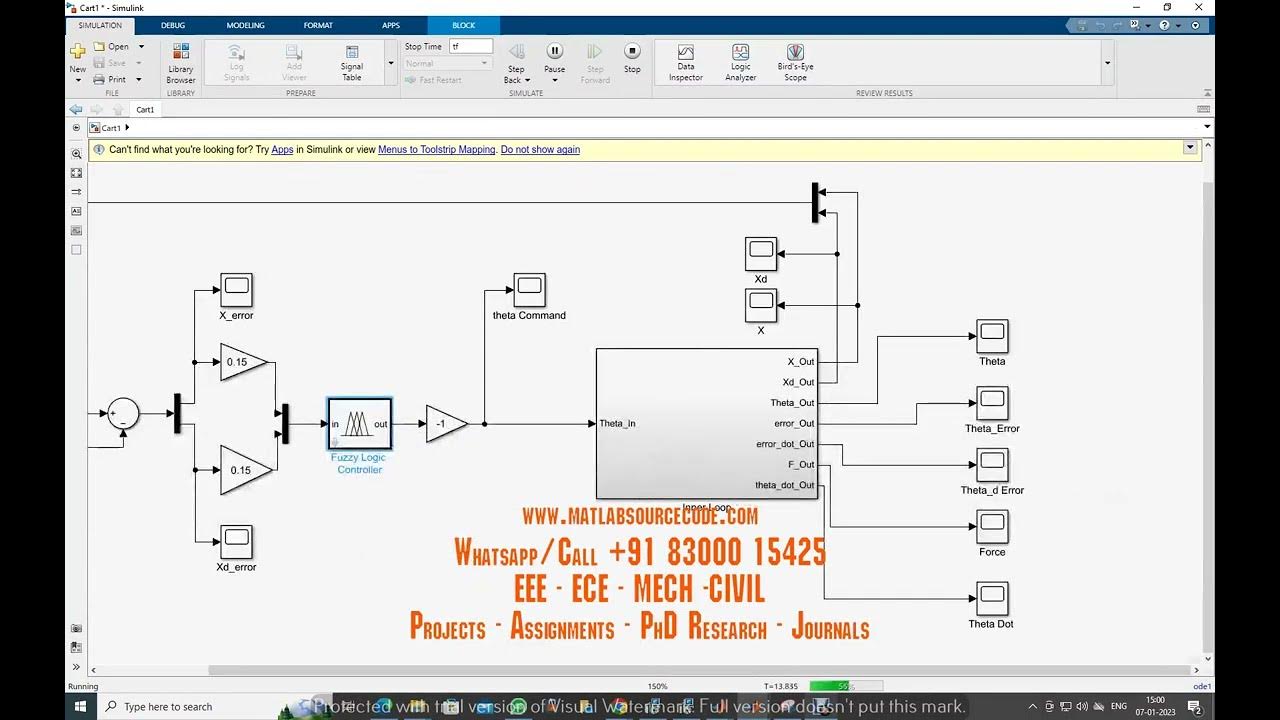Click the Fit to View icon in the left palette
Screen dimensions: 1280x720
76,173
